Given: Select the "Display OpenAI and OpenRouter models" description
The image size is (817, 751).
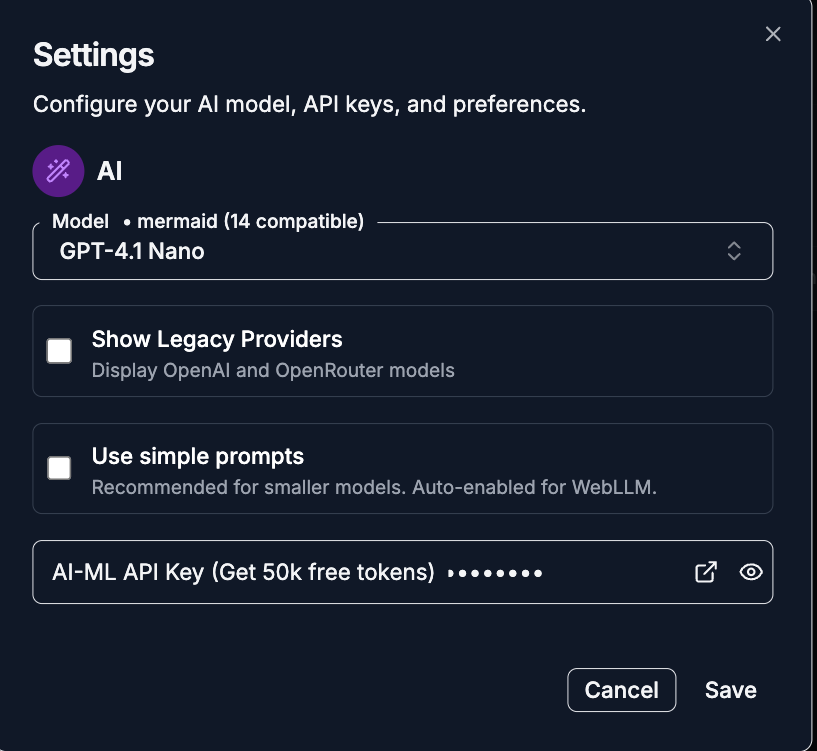Looking at the screenshot, I should pyautogui.click(x=273, y=370).
